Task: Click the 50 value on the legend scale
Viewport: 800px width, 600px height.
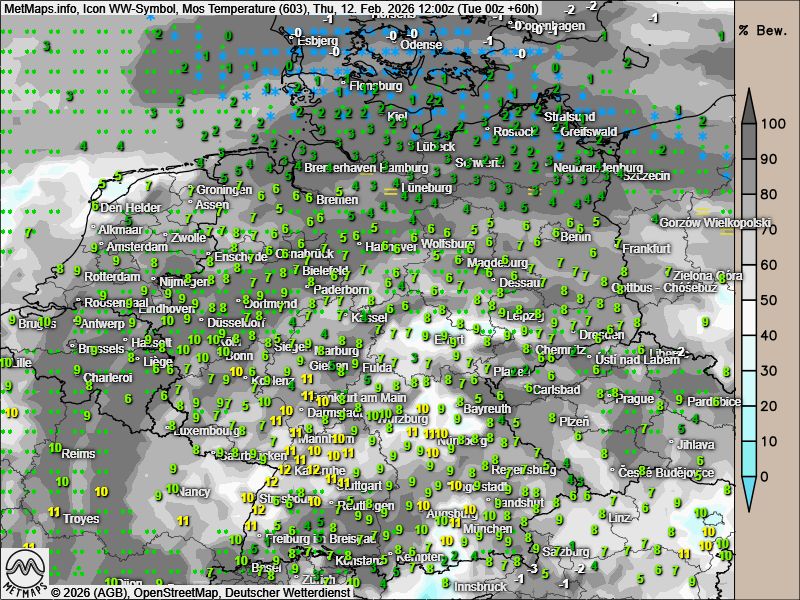Action: click(x=771, y=300)
